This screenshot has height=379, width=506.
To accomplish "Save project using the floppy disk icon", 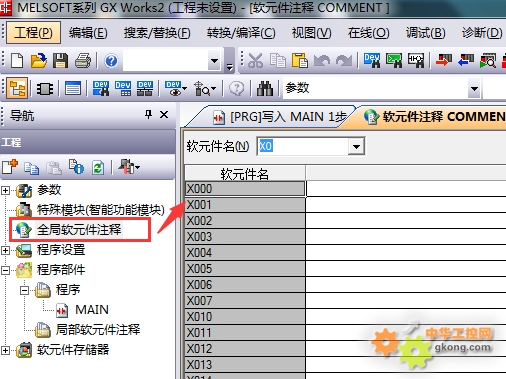I will [60, 61].
